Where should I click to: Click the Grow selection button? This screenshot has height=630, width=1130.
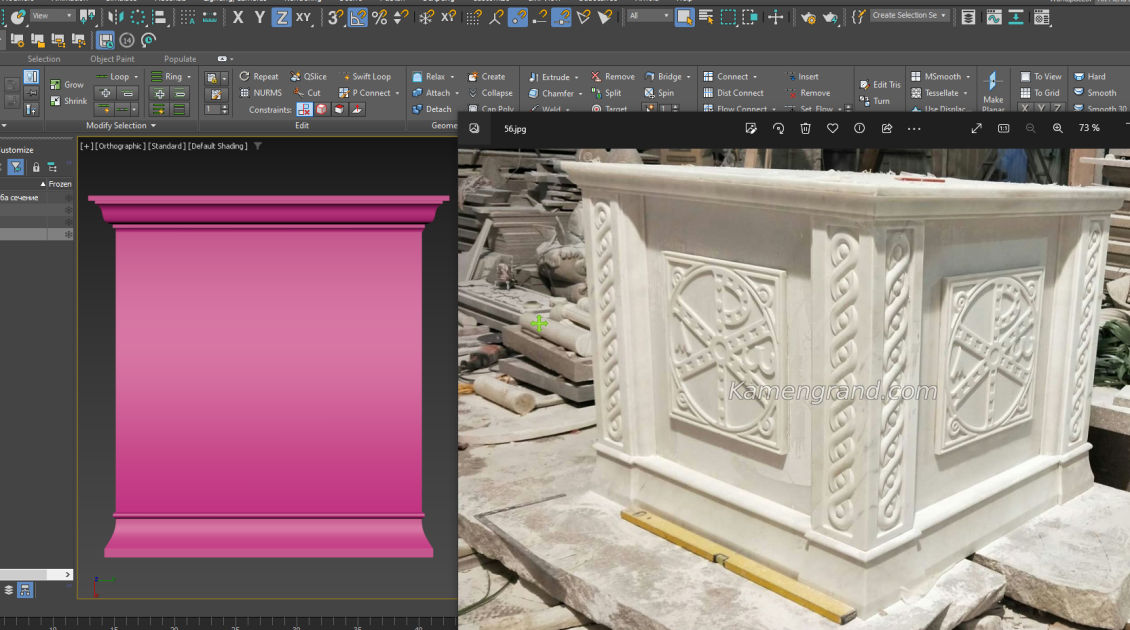coord(67,84)
